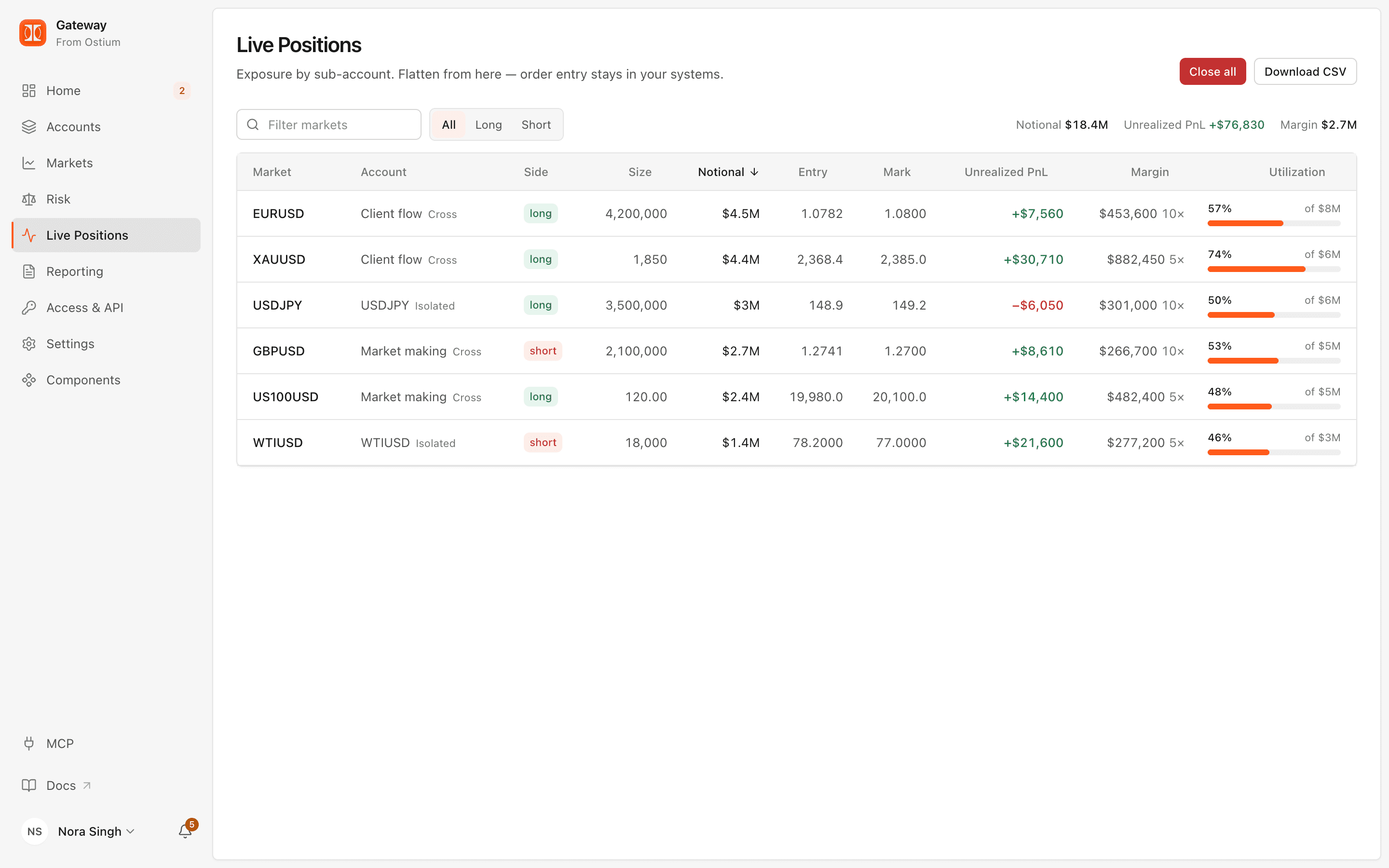Click the Settings gear icon
1389x868 pixels.
point(29,344)
